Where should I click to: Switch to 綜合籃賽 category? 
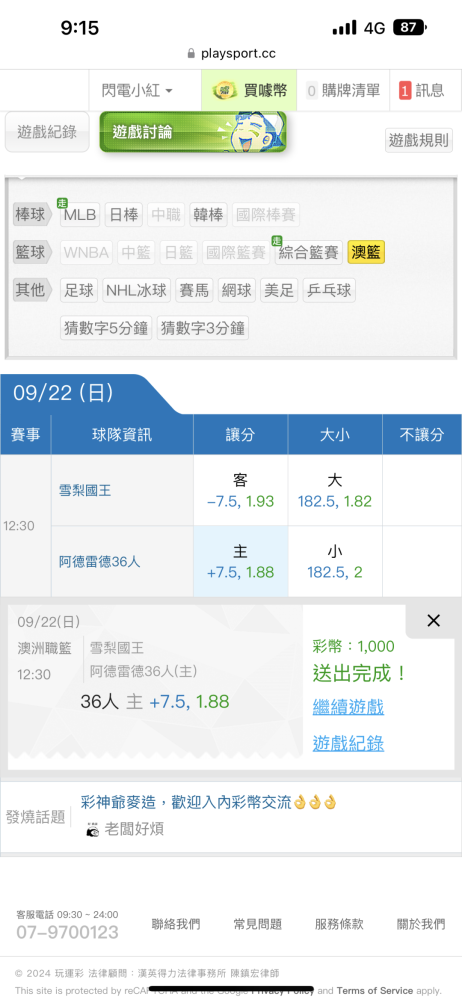[x=309, y=253]
